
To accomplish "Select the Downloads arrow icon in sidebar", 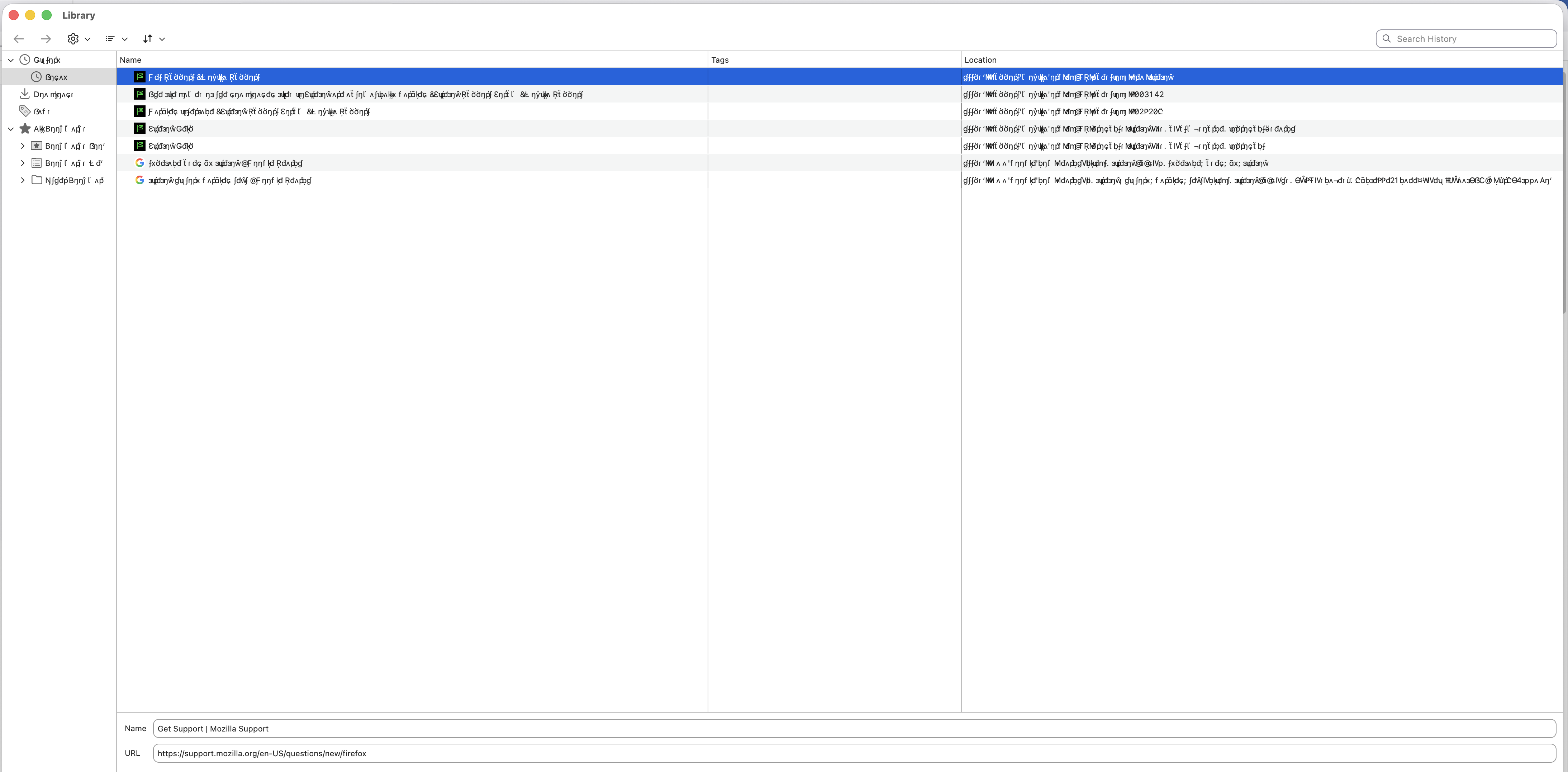I will point(25,94).
